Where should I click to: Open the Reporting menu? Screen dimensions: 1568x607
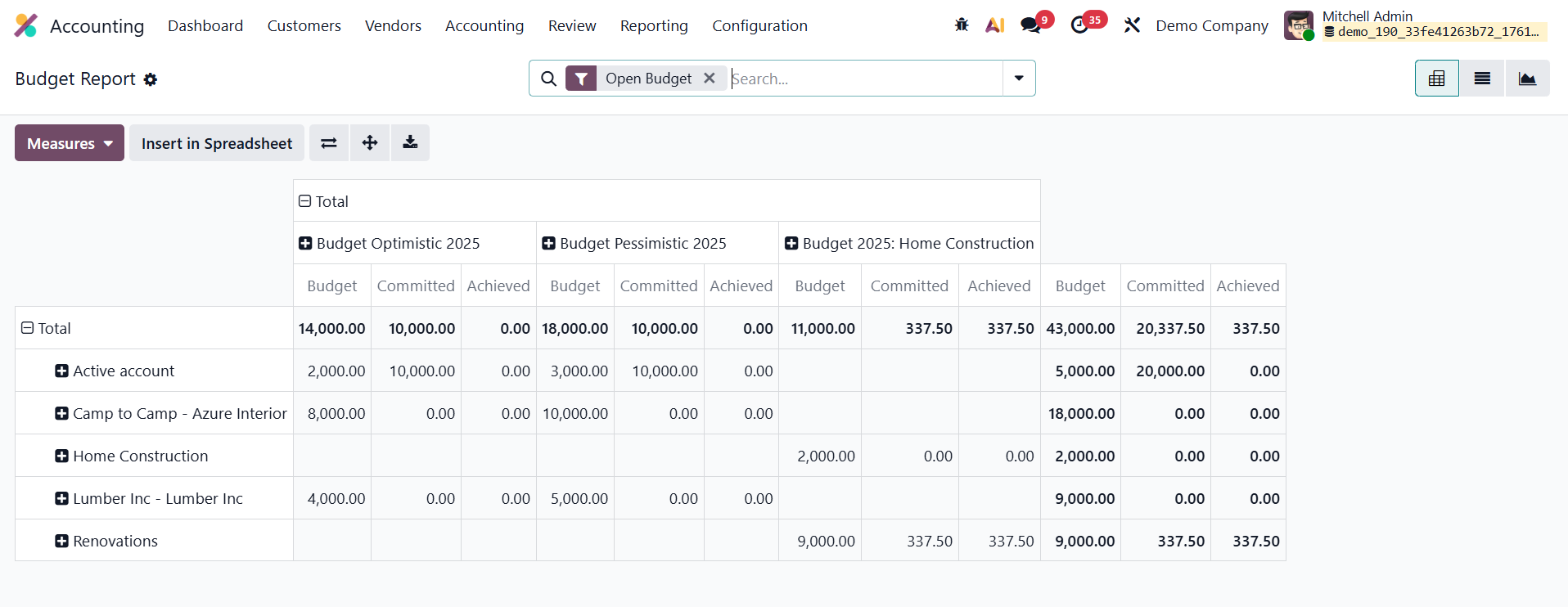coord(653,26)
